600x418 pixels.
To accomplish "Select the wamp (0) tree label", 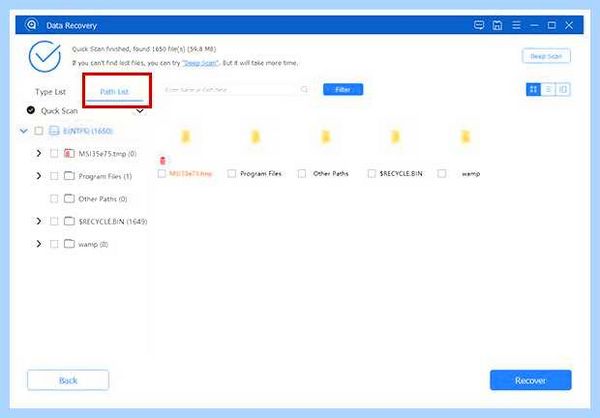I will [x=93, y=244].
